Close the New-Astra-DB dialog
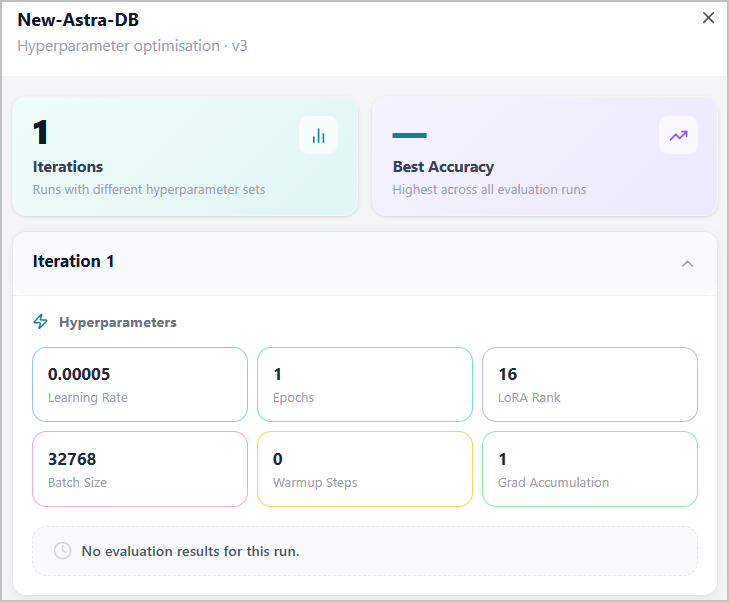Screen dimensions: 729x602 (x=708, y=18)
